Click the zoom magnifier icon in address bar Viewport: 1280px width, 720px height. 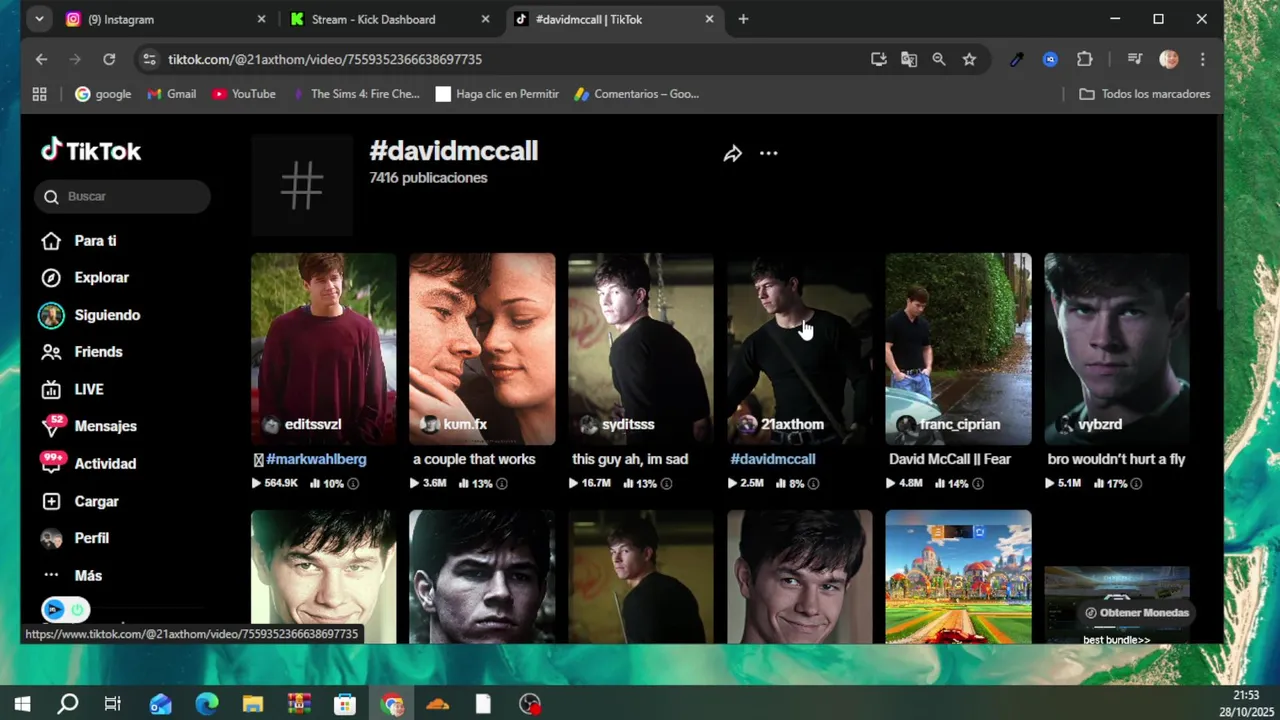[939, 59]
